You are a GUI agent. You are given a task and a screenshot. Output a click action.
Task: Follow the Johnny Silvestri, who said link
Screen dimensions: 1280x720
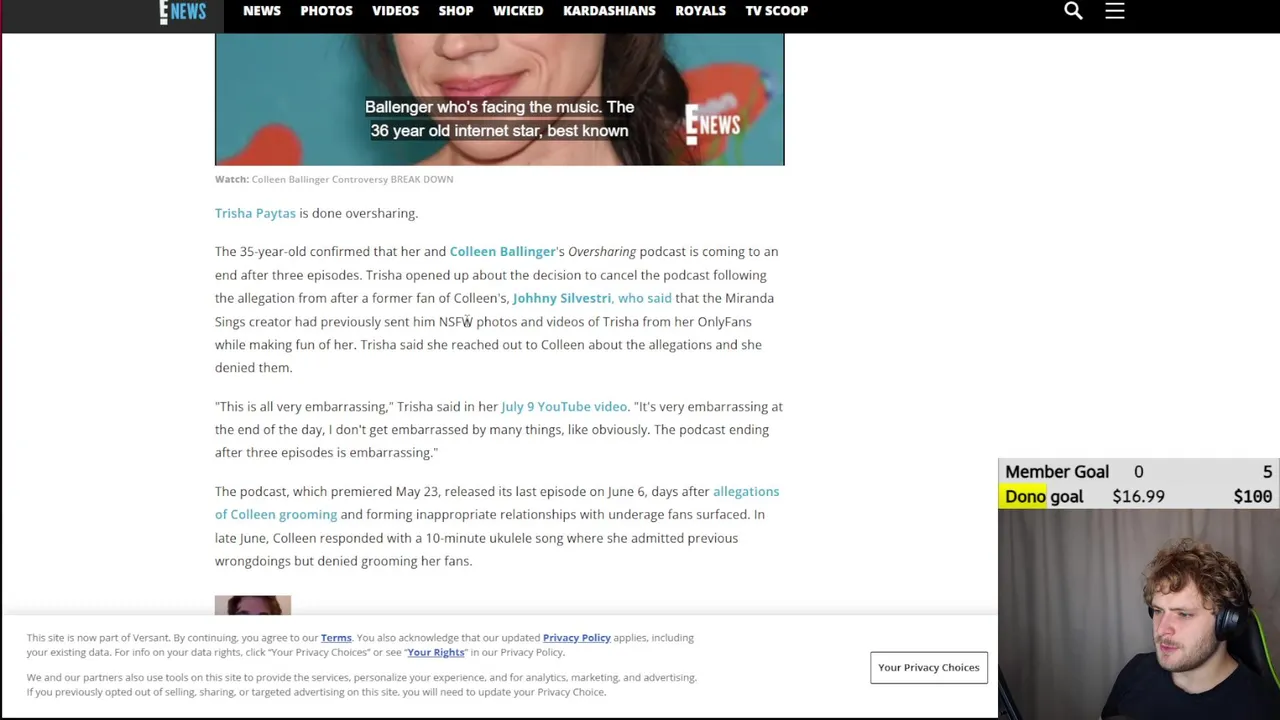click(x=592, y=298)
